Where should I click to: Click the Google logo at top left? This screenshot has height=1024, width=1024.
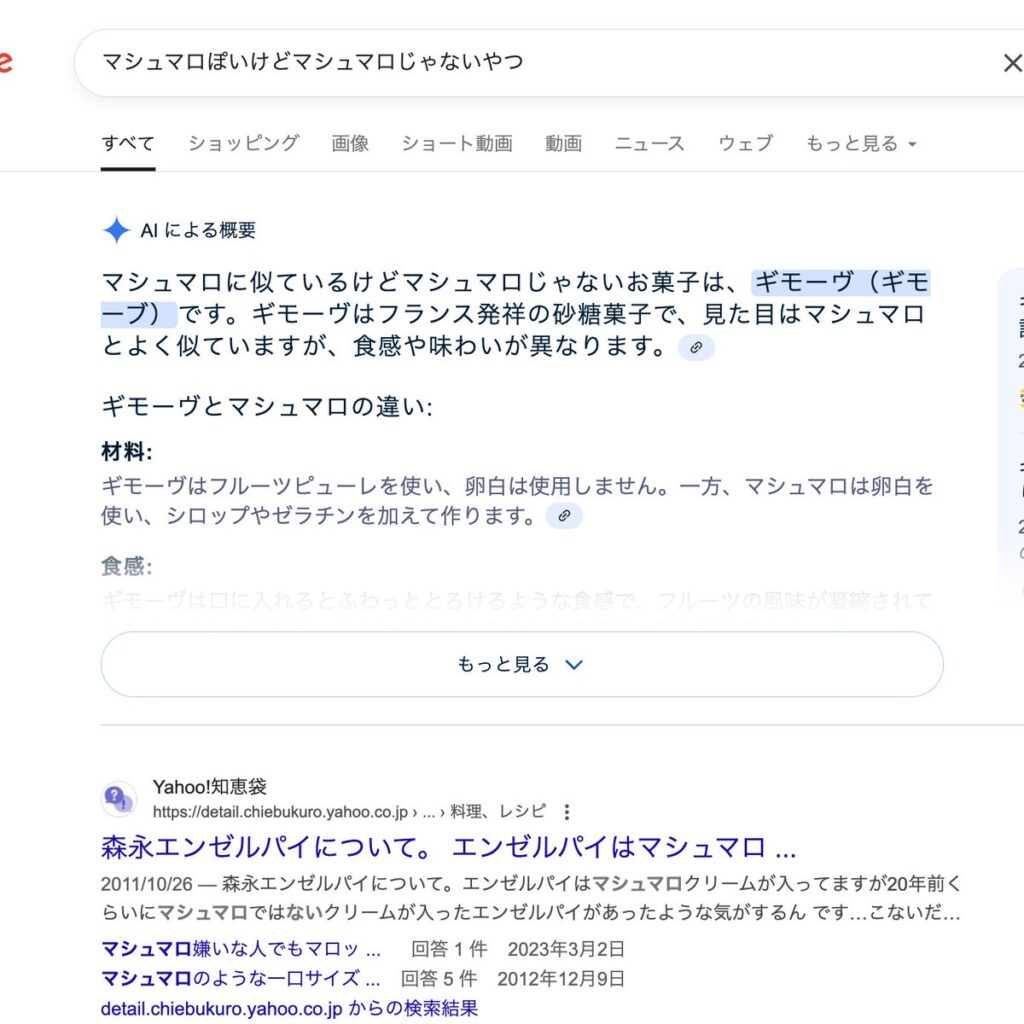[4, 63]
